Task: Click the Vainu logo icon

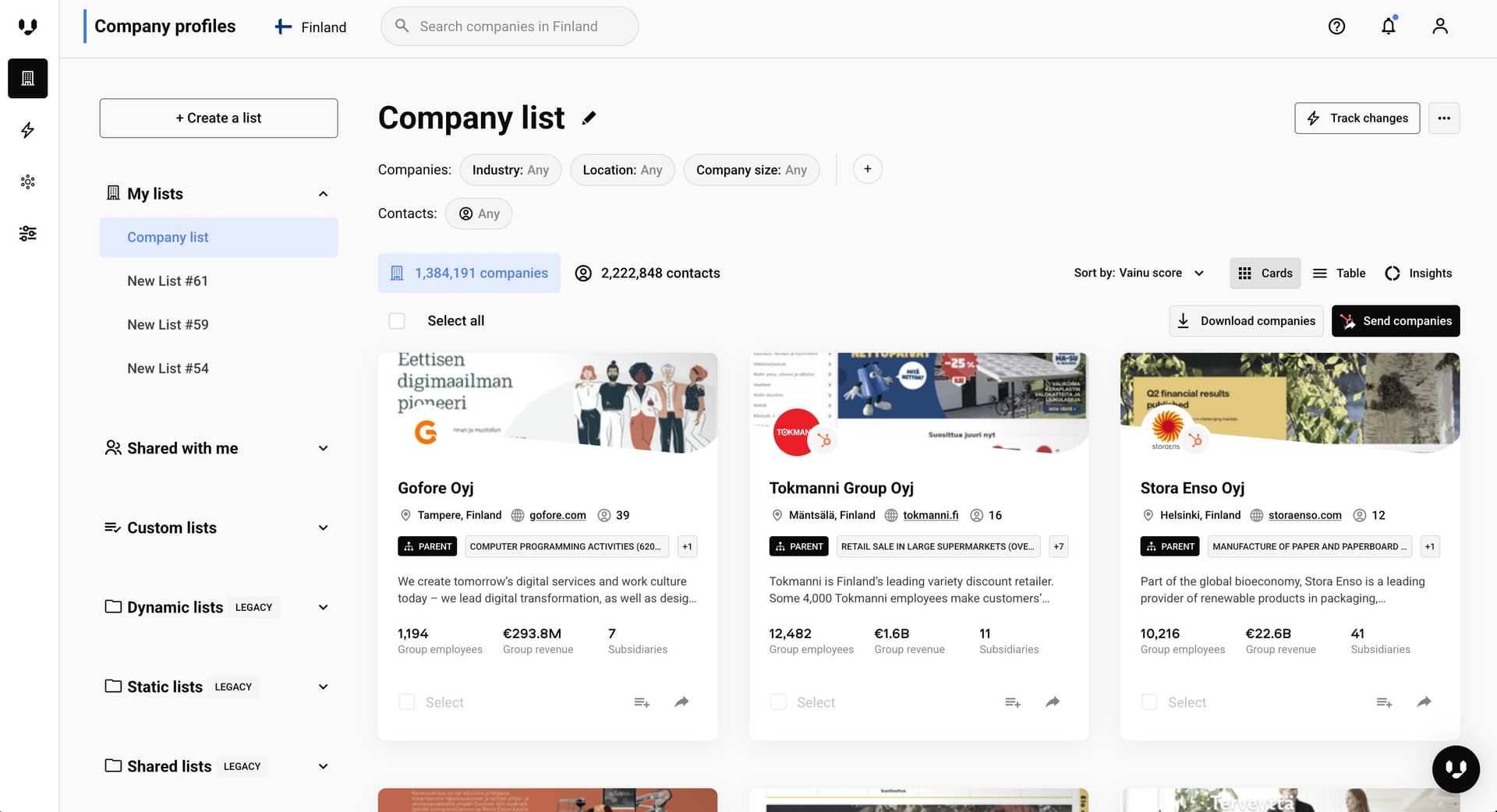Action: [x=28, y=27]
